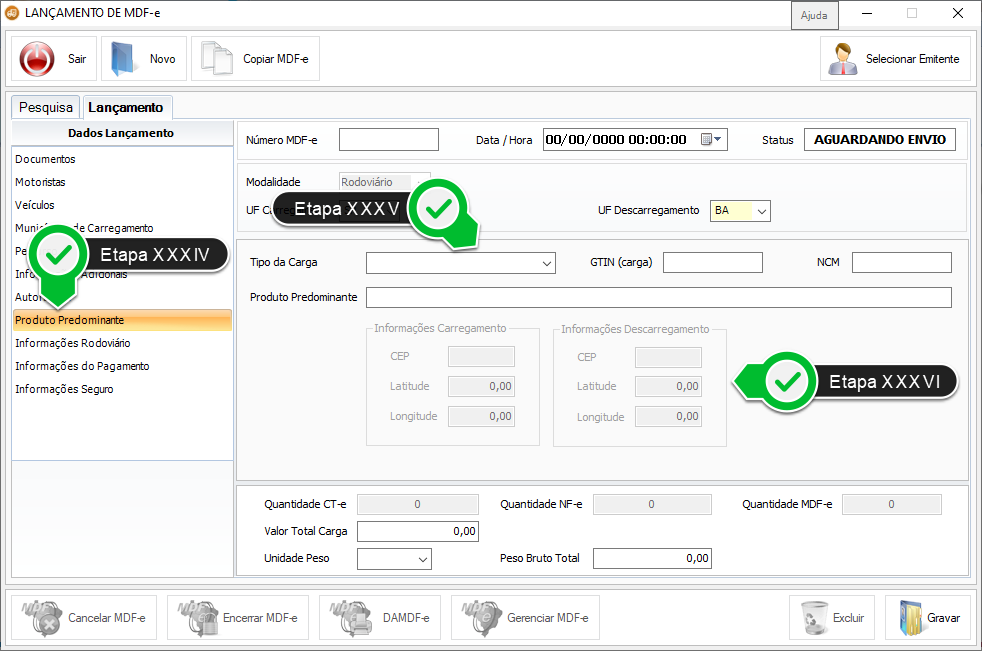Click the DAMDF-e printer icon
This screenshot has height=651, width=982.
point(350,618)
